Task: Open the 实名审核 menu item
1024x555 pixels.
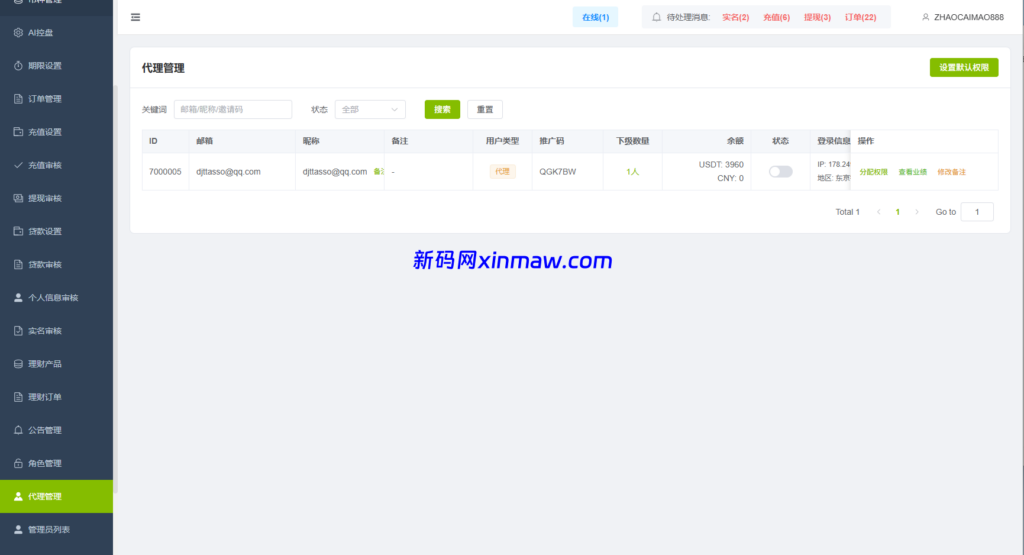Action: pyautogui.click(x=56, y=331)
